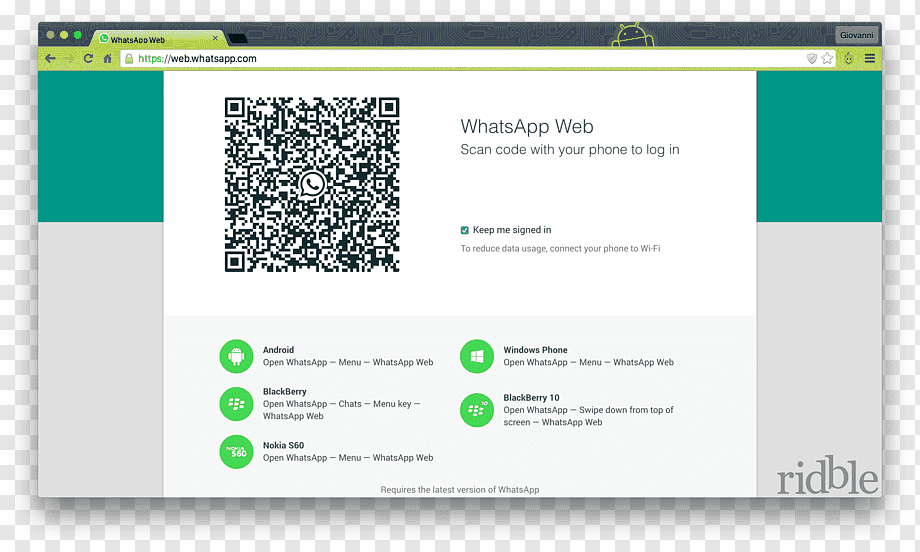Click the window's green maximize button
The width and height of the screenshot is (920, 552).
point(77,35)
